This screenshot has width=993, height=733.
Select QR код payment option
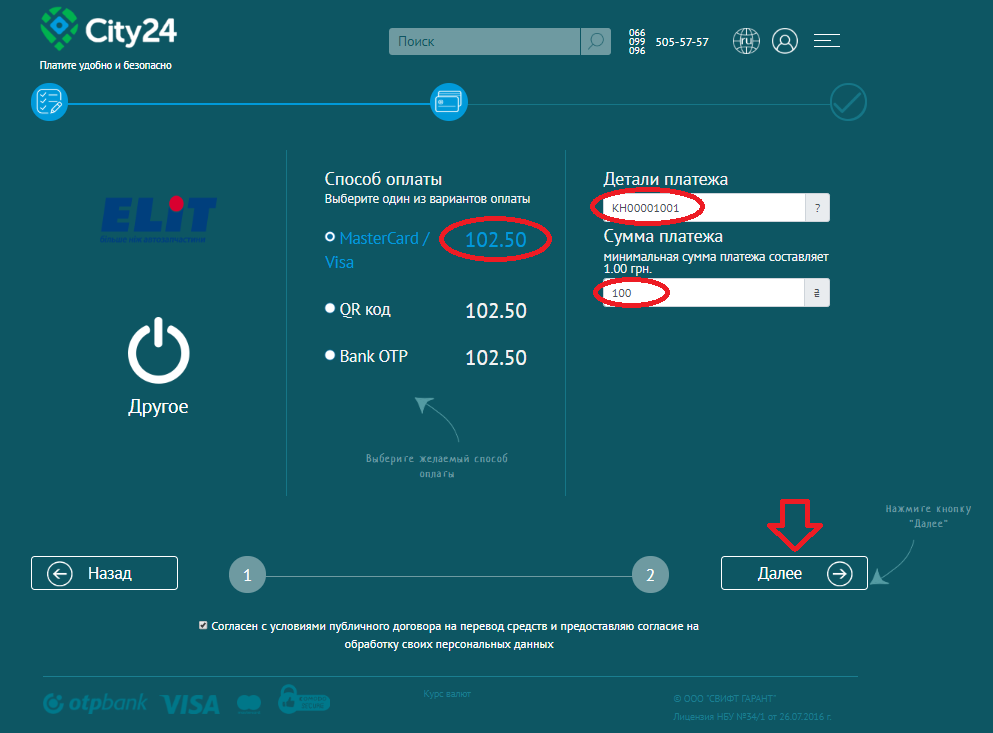point(330,309)
